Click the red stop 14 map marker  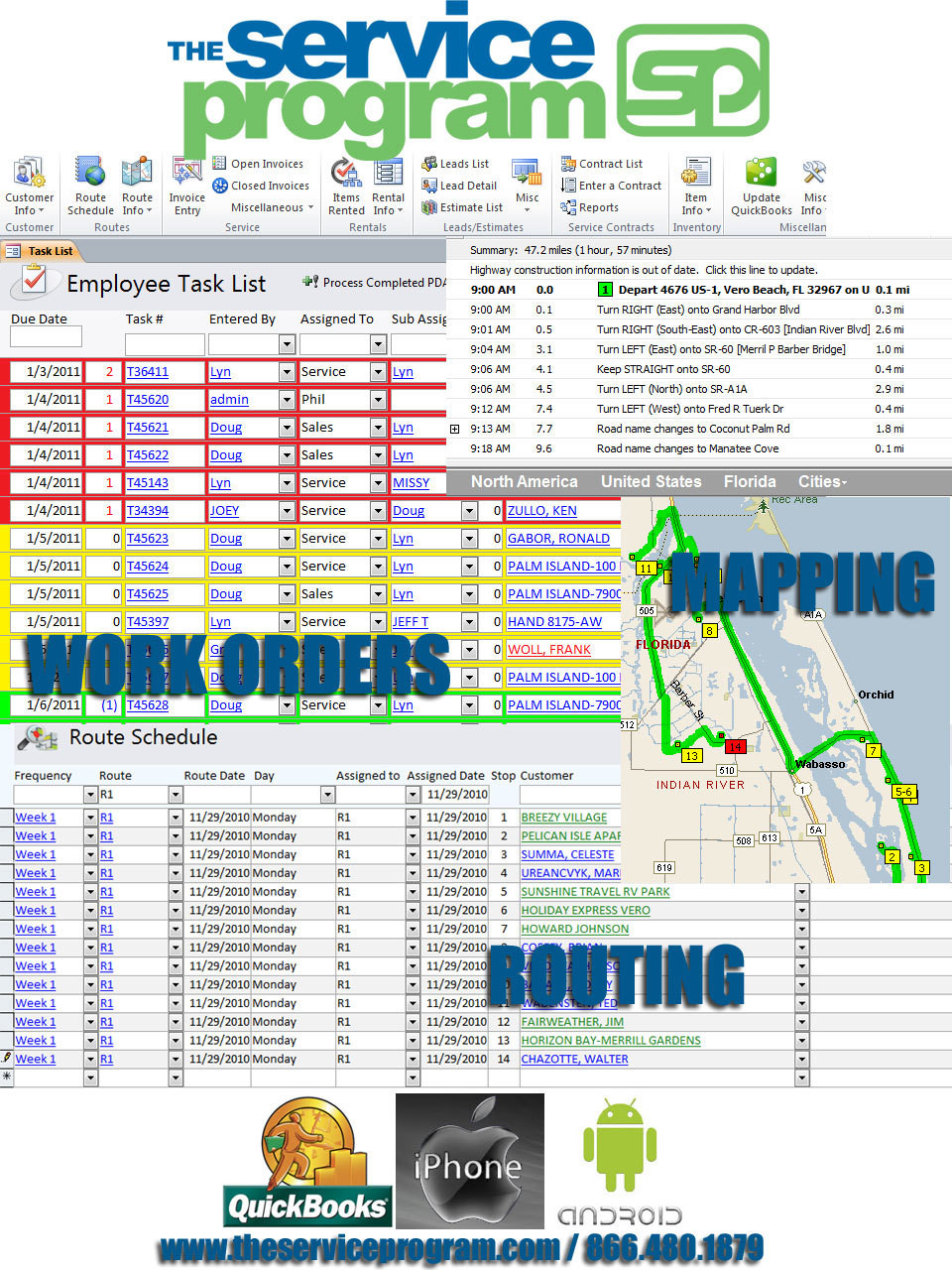tap(735, 747)
